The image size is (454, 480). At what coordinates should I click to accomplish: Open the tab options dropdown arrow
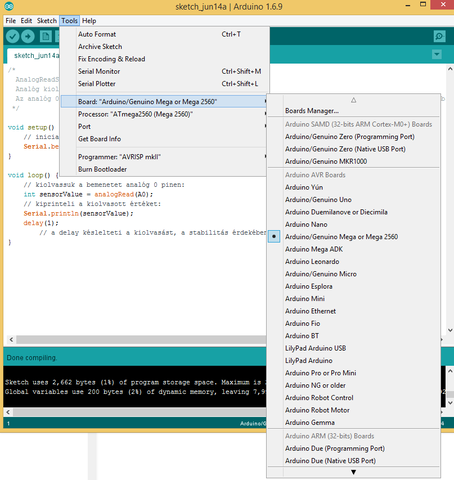(x=437, y=54)
